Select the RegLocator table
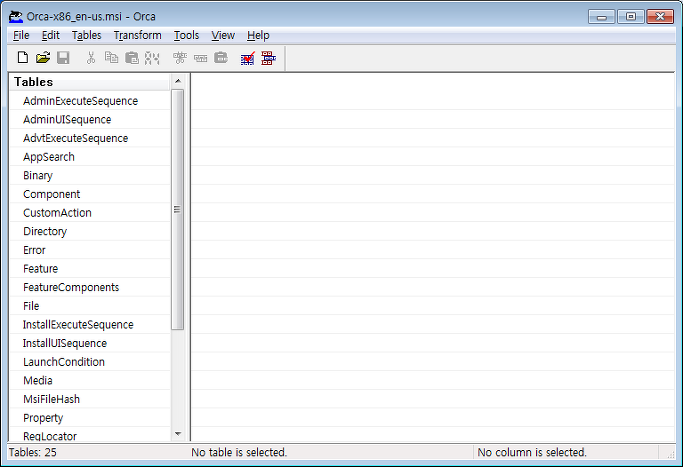The image size is (683, 467). (90, 436)
